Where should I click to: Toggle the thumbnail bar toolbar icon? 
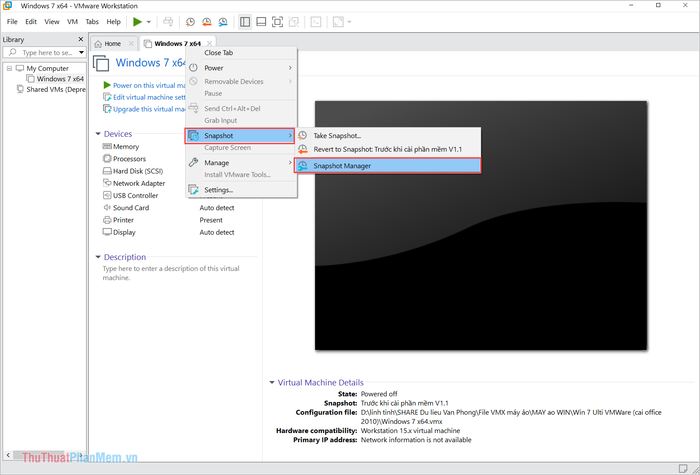tap(261, 22)
